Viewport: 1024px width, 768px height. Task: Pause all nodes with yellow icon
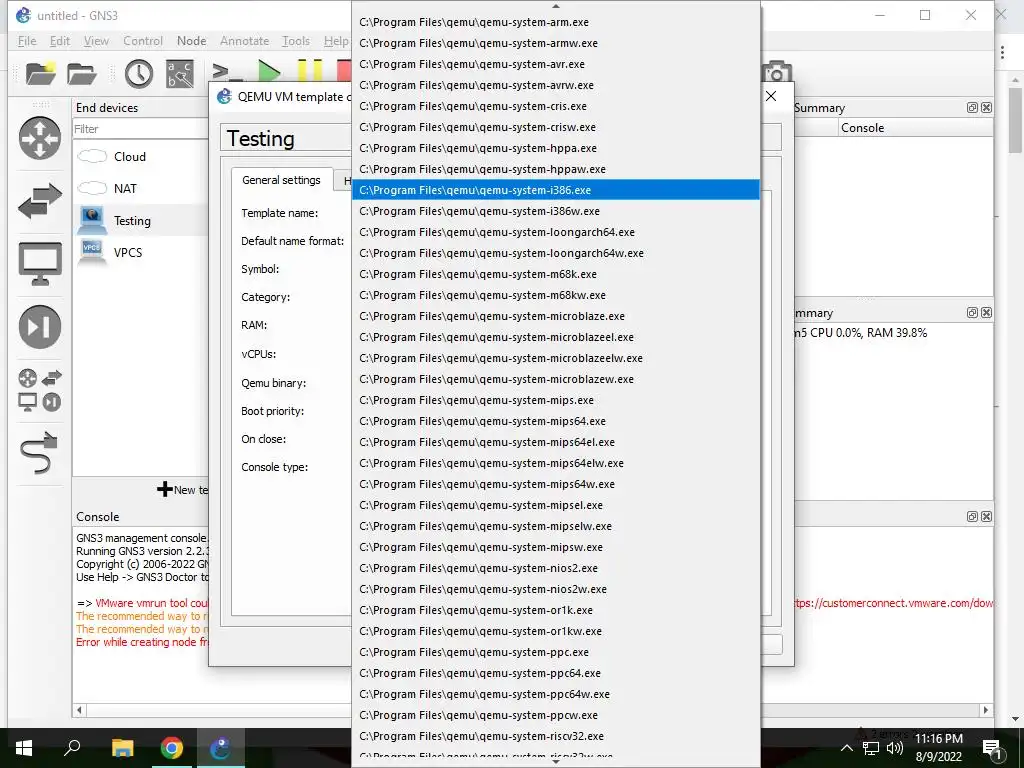(x=310, y=71)
